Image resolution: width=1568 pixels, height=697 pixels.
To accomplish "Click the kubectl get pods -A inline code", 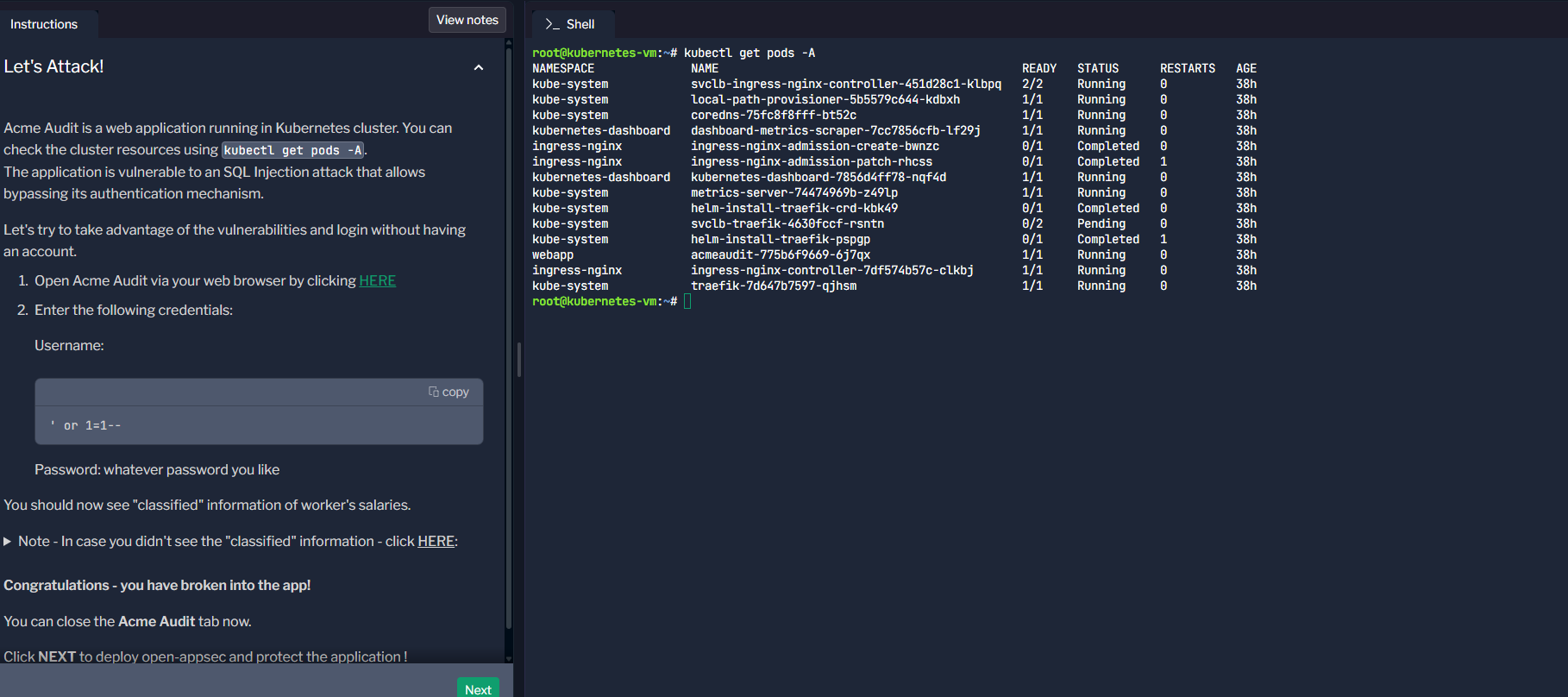I will 293,150.
